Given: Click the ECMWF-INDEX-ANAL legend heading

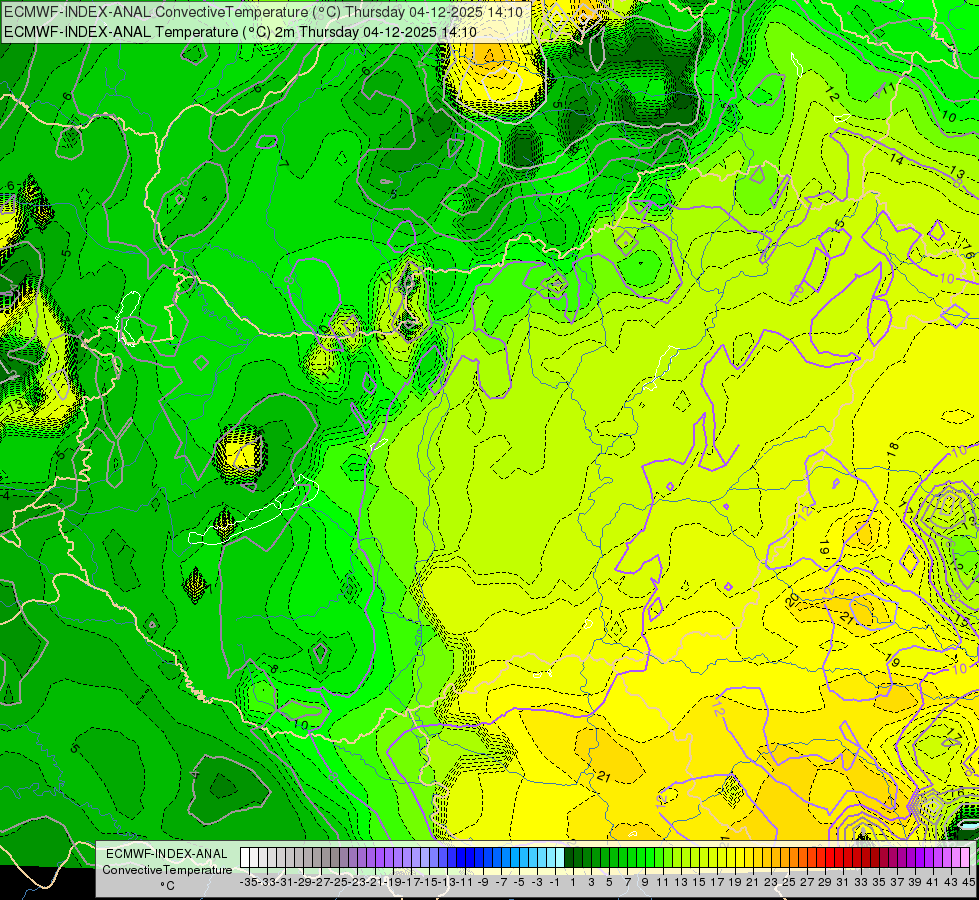Looking at the screenshot, I should coord(167,854).
